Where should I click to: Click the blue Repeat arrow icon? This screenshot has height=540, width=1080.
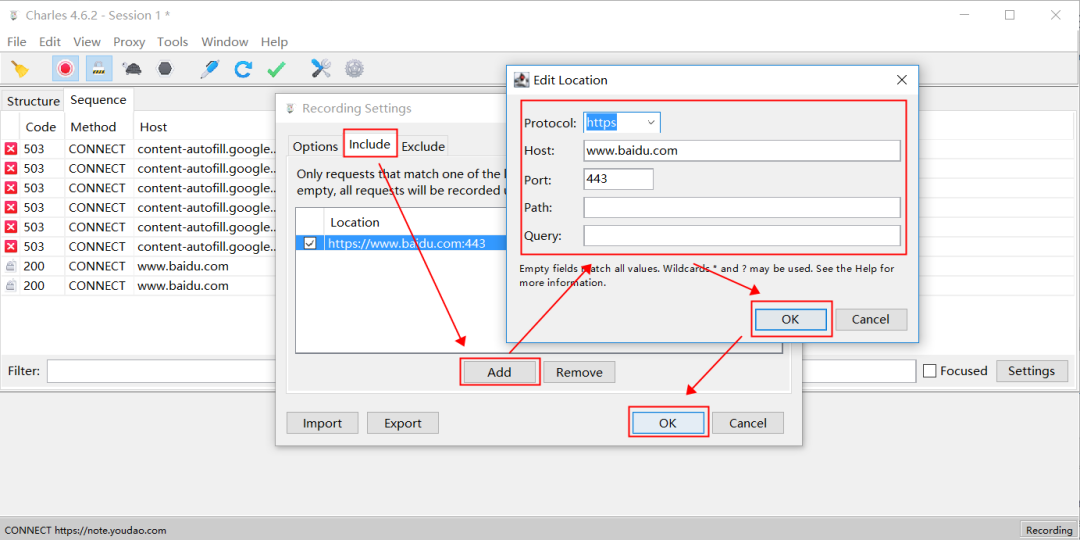[243, 69]
